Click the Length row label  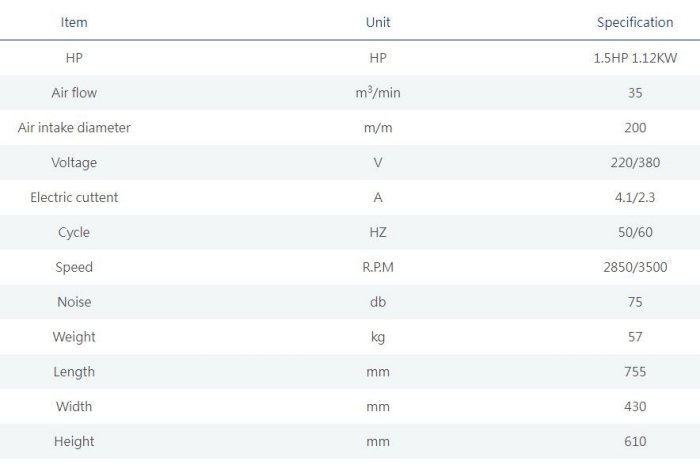pos(74,372)
